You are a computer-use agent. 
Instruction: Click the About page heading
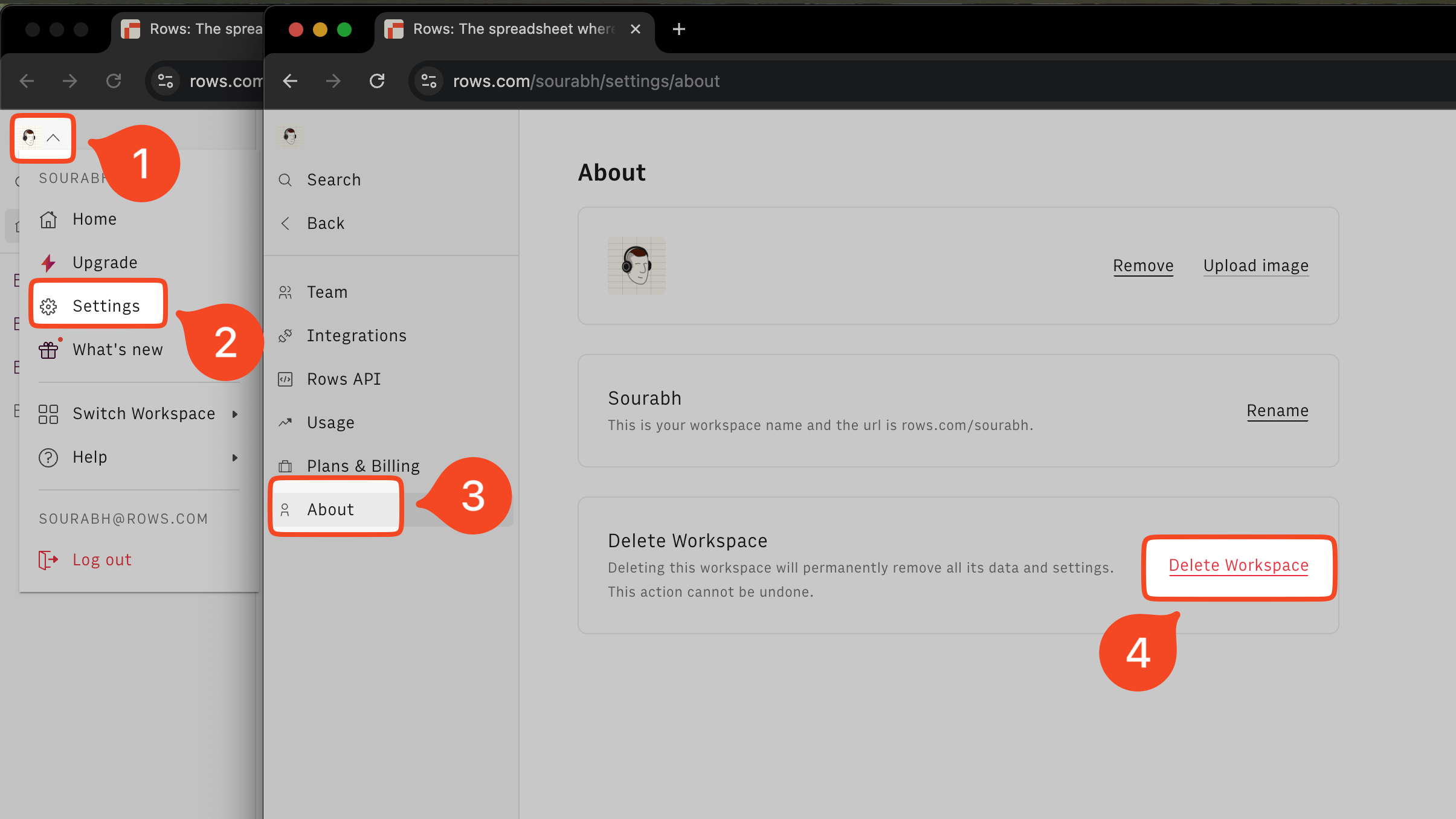(611, 173)
